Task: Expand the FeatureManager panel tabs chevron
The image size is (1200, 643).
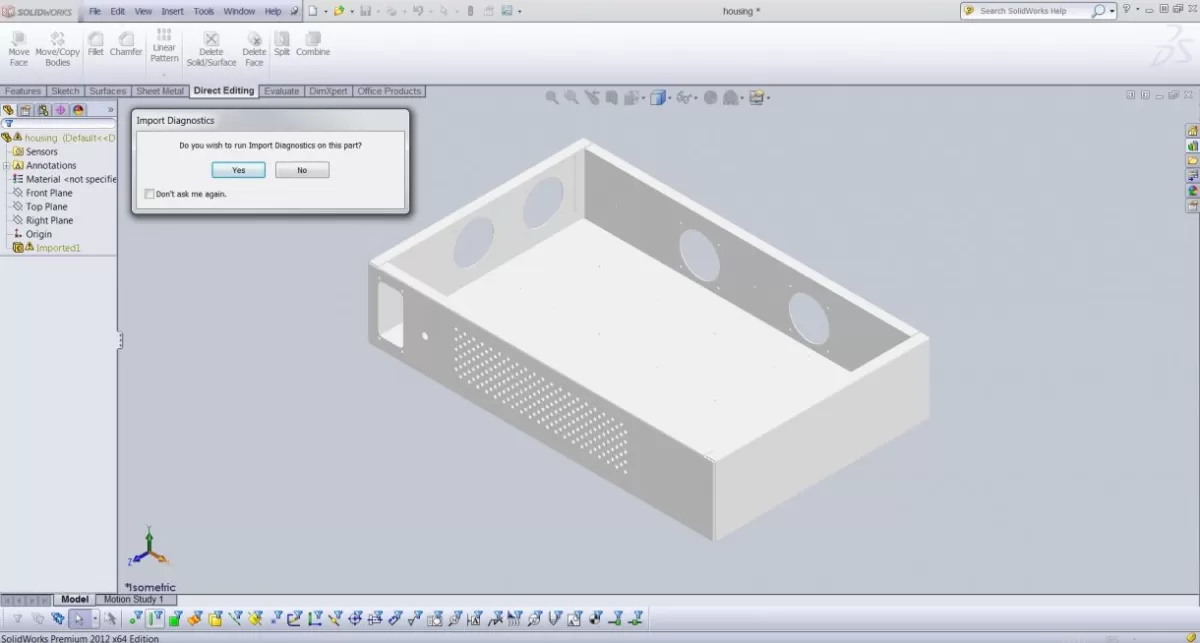Action: click(x=110, y=110)
